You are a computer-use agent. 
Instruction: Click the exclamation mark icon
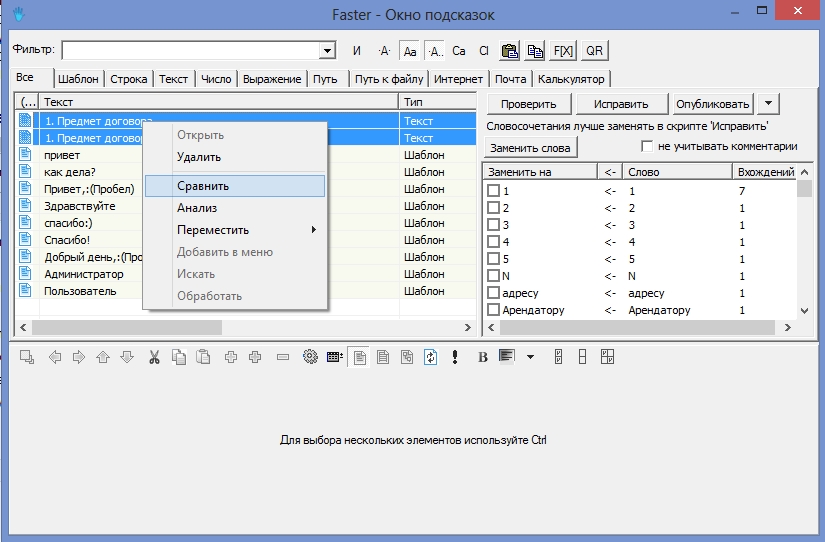pyautogui.click(x=455, y=357)
